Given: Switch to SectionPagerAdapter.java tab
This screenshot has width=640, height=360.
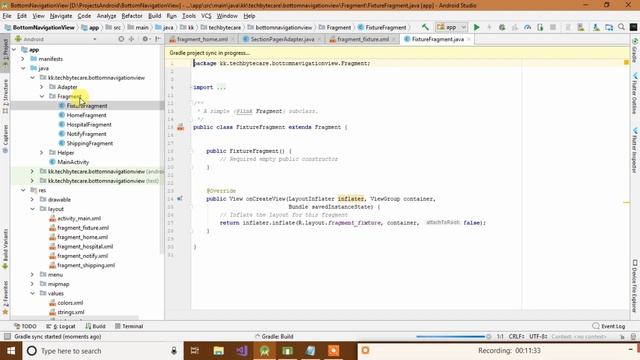Looking at the screenshot, I should [x=282, y=39].
